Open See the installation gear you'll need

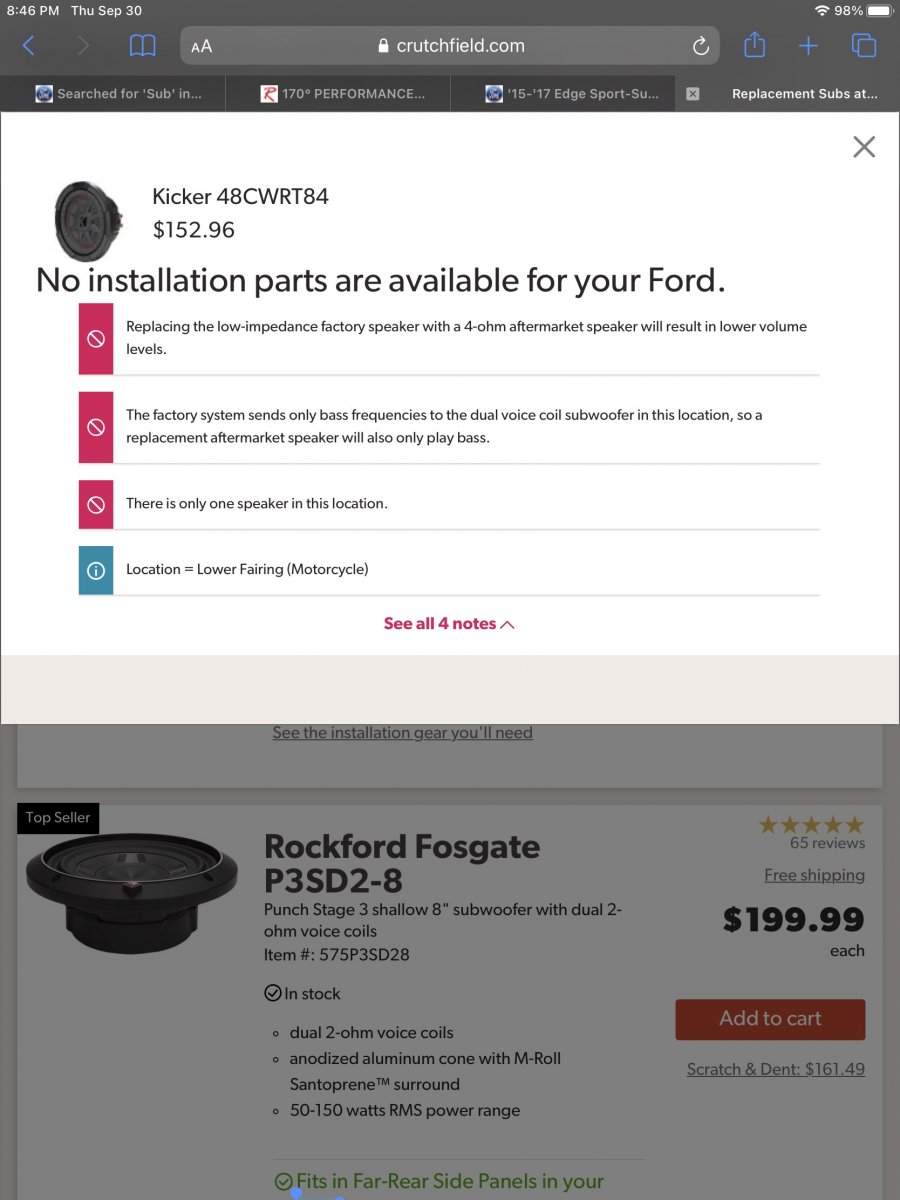402,733
